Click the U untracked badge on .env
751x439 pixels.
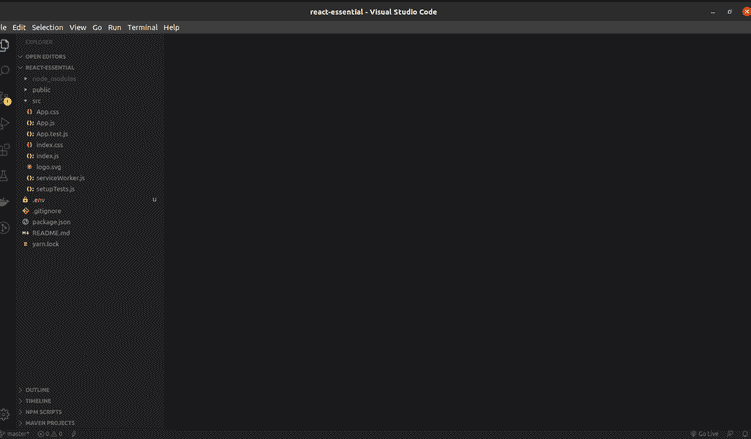coord(154,200)
